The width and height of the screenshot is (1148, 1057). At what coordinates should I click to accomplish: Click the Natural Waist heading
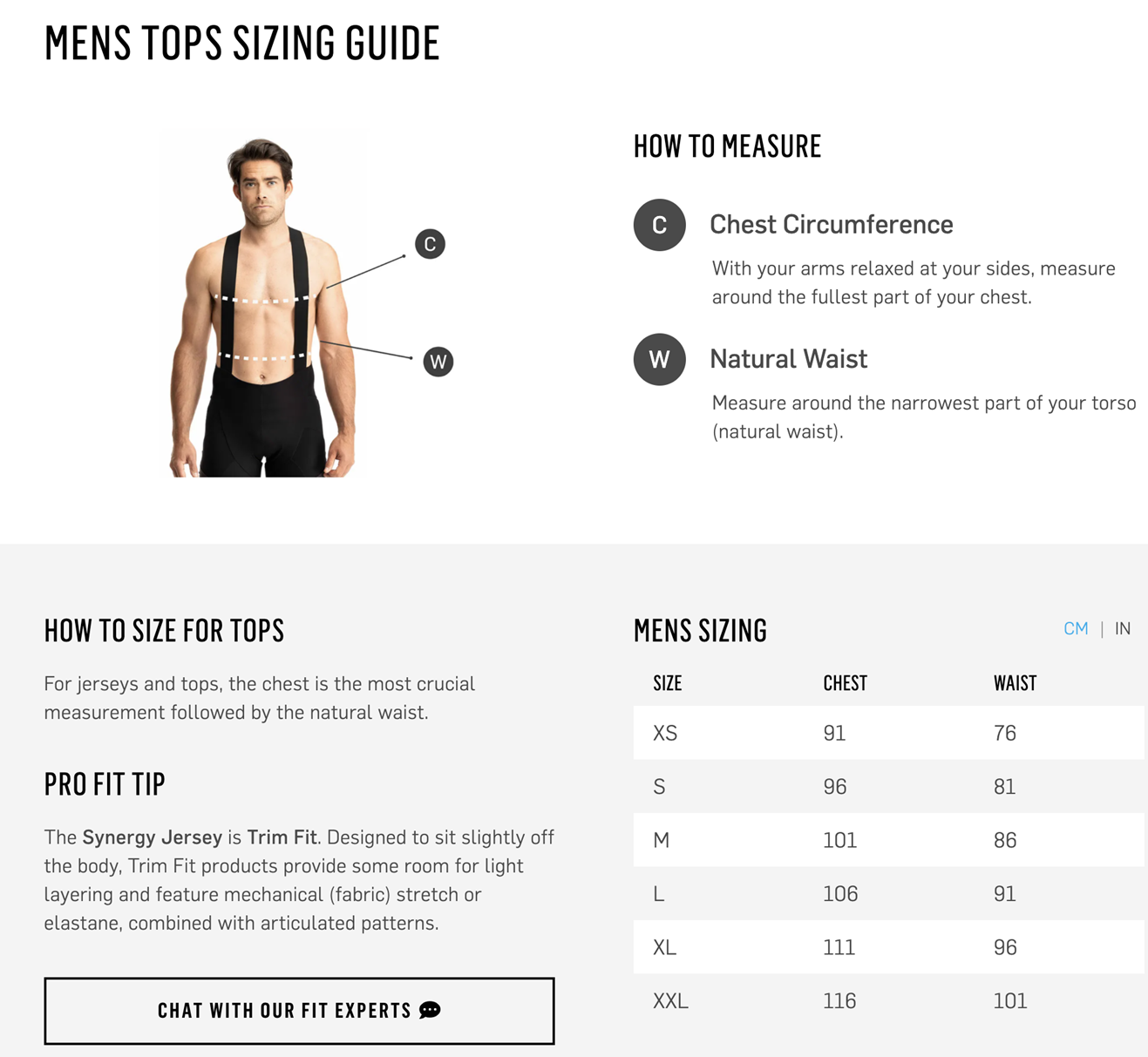788,359
